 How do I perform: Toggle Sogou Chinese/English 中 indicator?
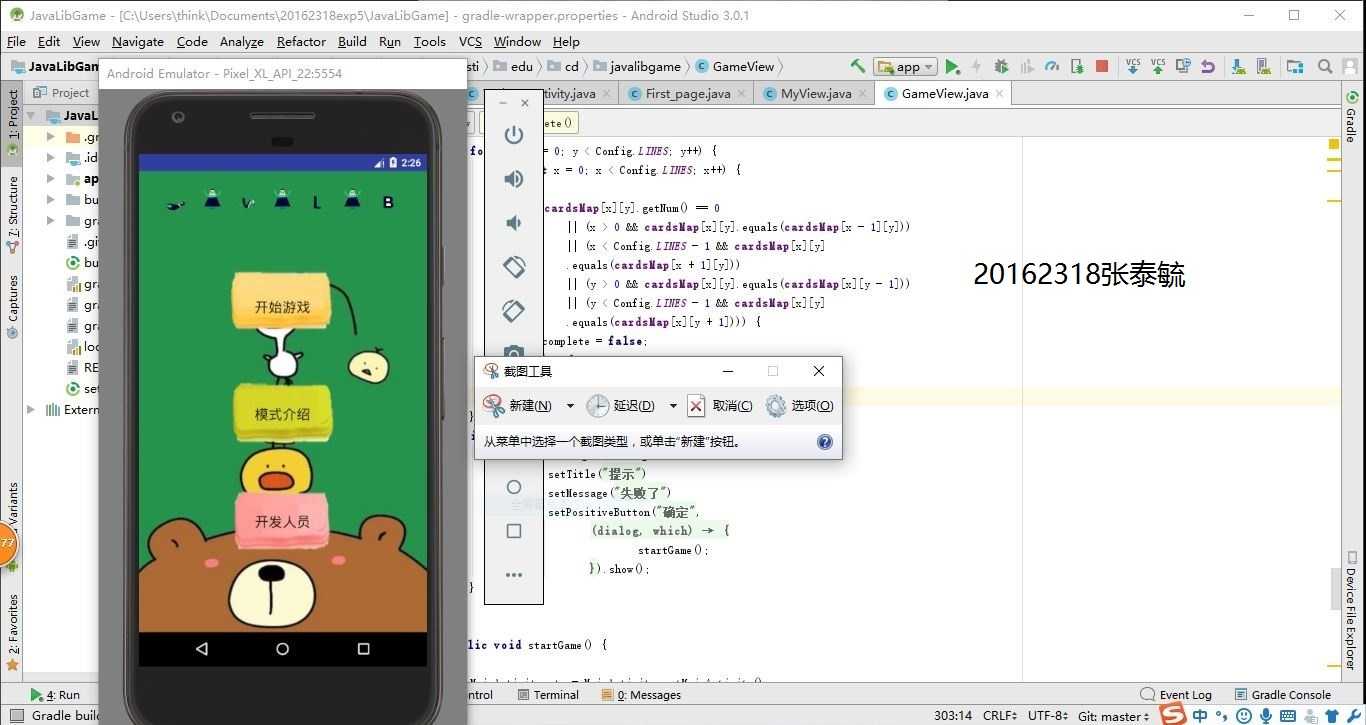1200,715
